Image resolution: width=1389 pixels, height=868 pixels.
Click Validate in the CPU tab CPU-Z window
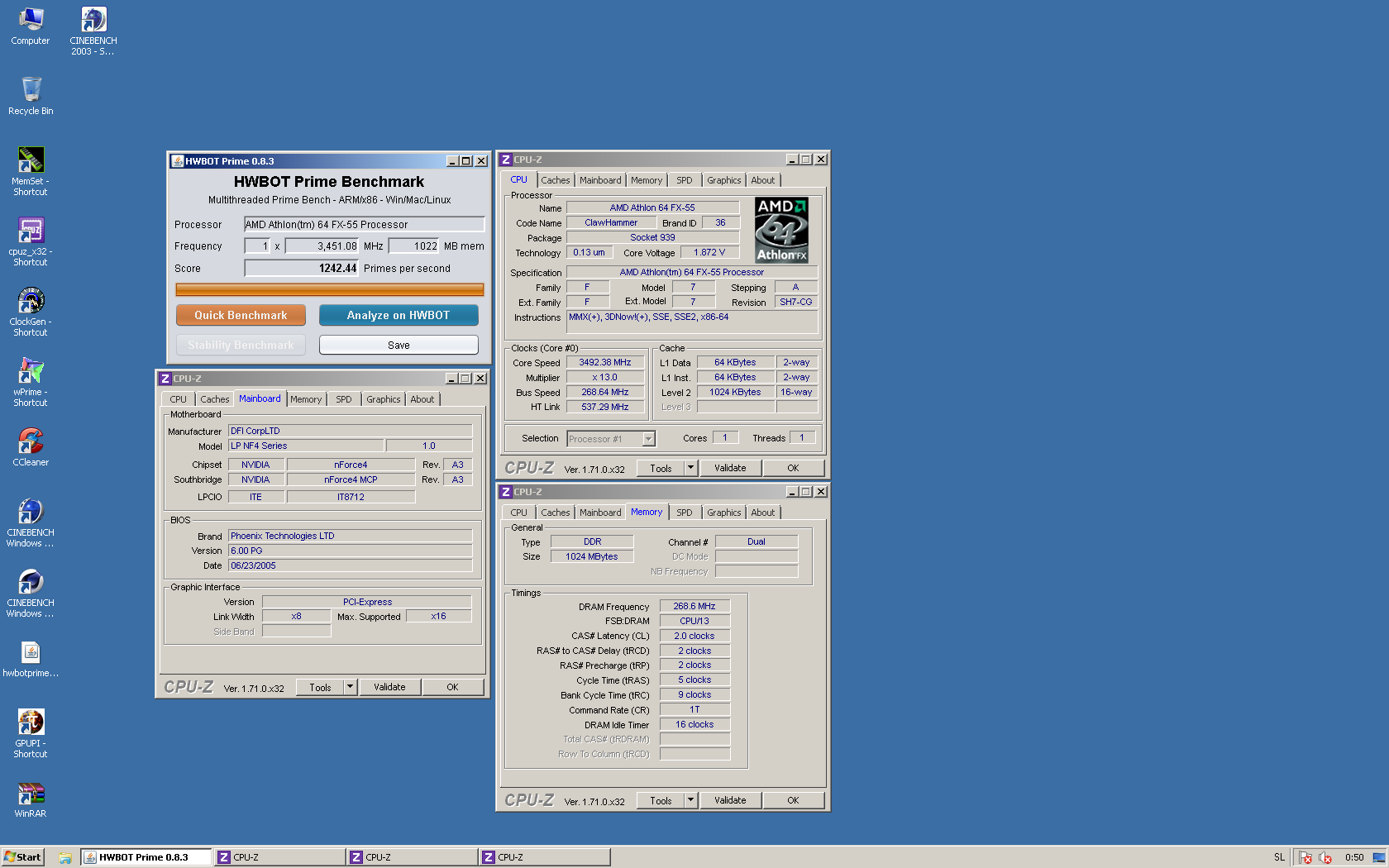(730, 468)
